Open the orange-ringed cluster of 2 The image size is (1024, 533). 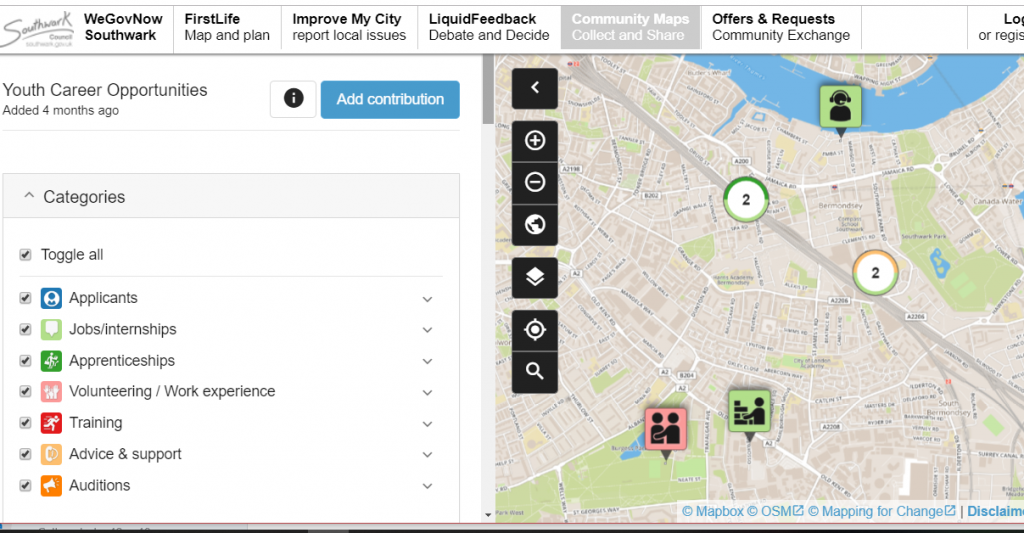pos(875,273)
